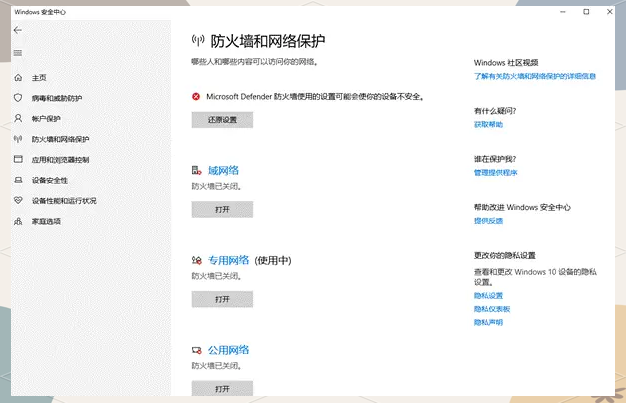Open the 隐私声明 link
The image size is (626, 403).
tap(488, 322)
